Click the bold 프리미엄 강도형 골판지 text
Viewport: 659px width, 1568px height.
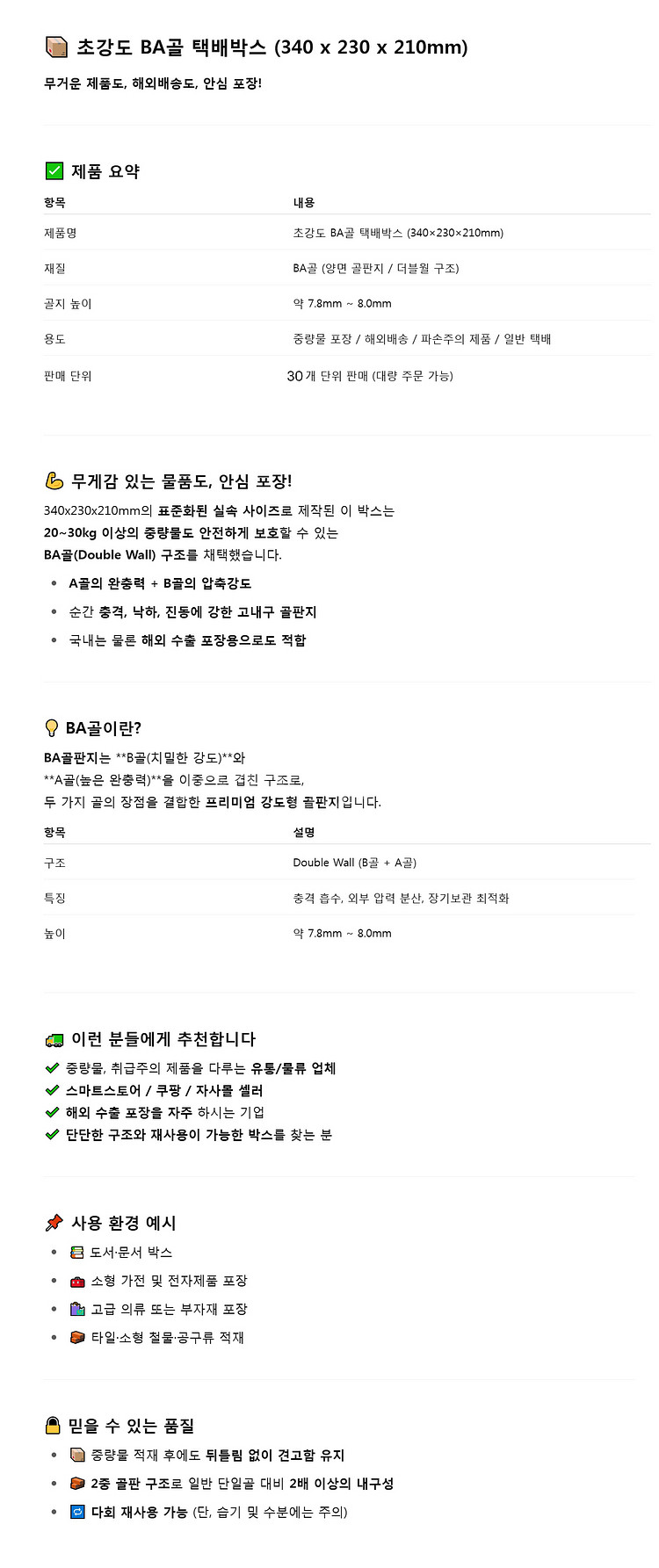point(272,801)
